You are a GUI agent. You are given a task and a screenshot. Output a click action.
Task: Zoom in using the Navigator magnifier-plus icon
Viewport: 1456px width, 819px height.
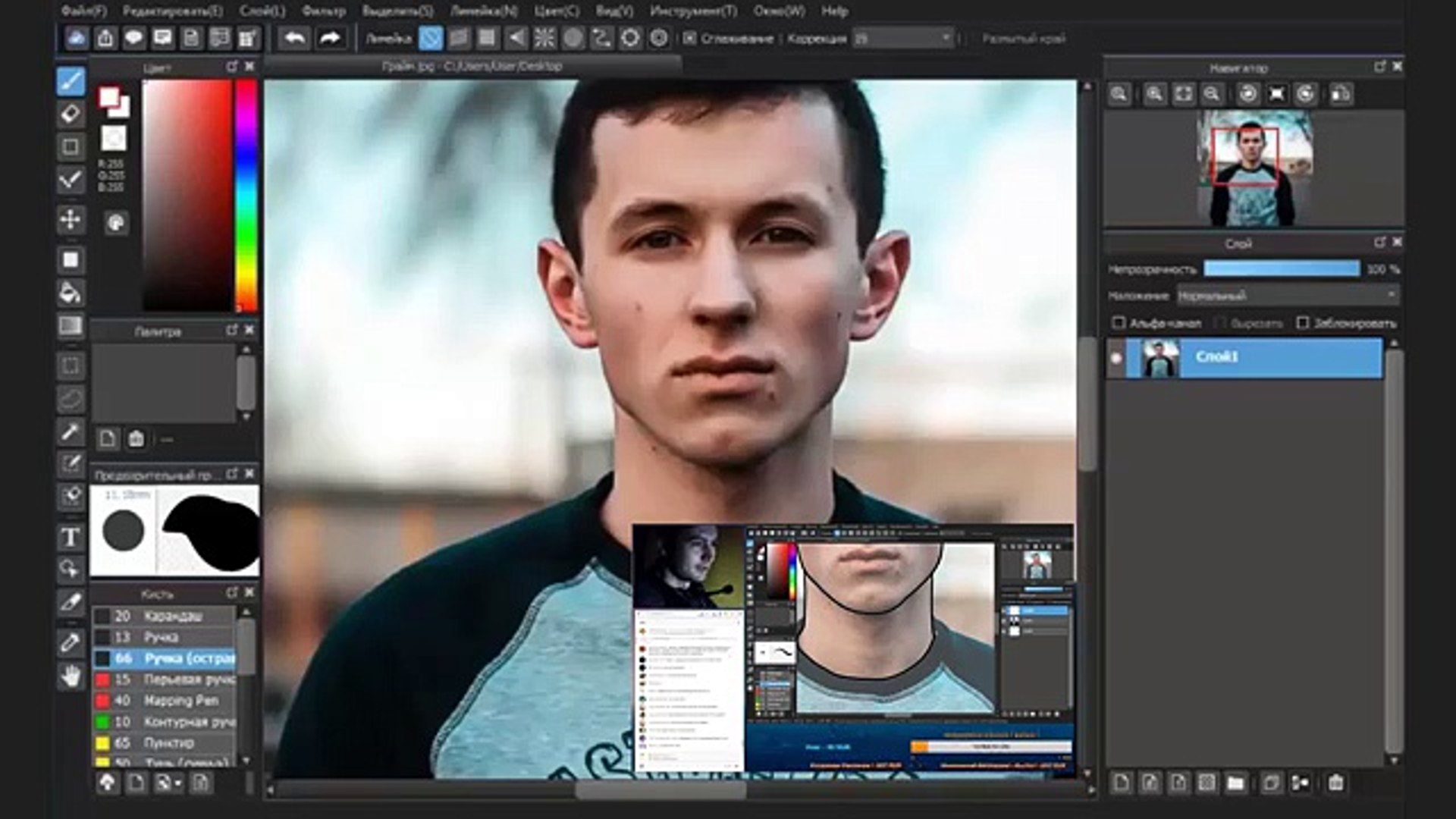(1154, 94)
